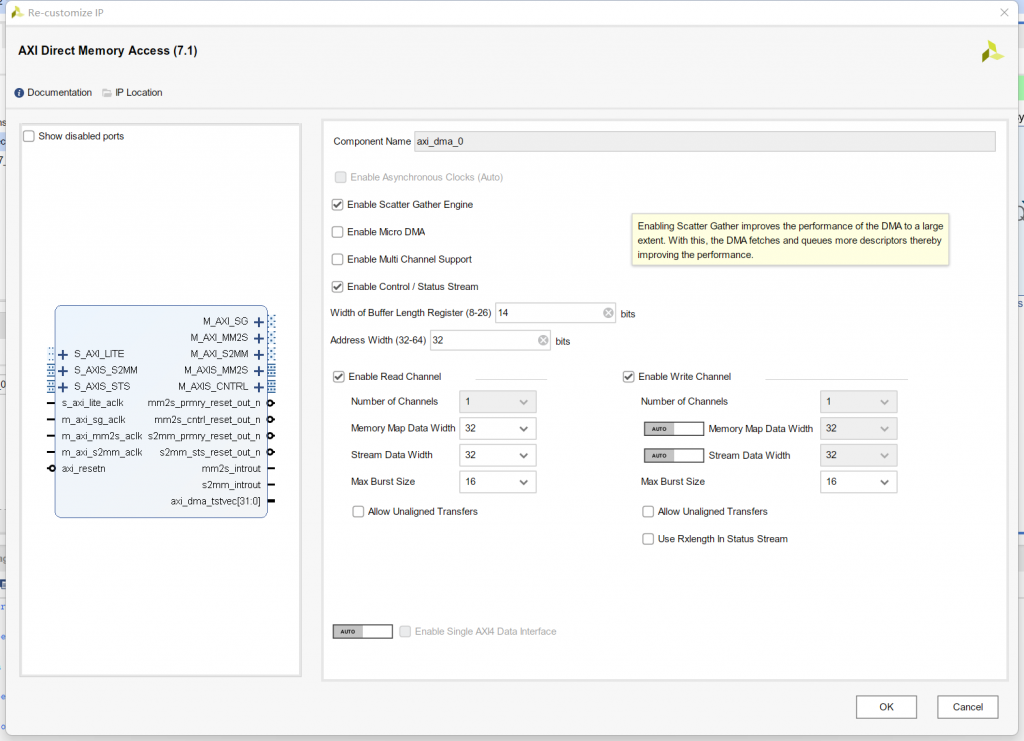This screenshot has width=1024, height=741.
Task: Expand the M_AXIS_CNTRL interface plus icon
Action: (x=259, y=387)
